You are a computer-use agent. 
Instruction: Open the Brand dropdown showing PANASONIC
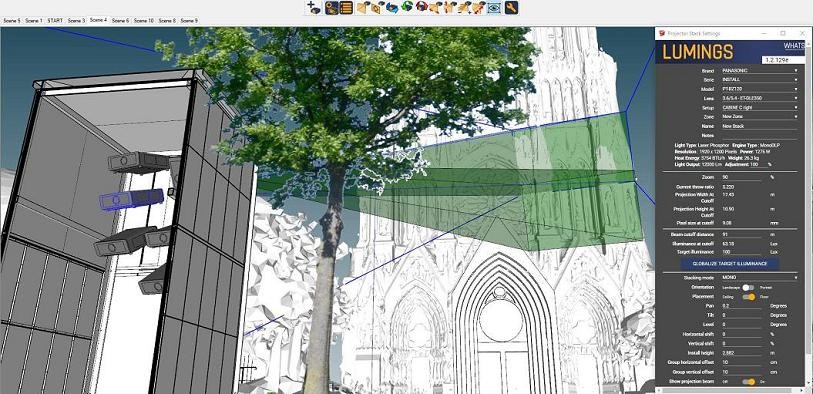click(x=760, y=71)
